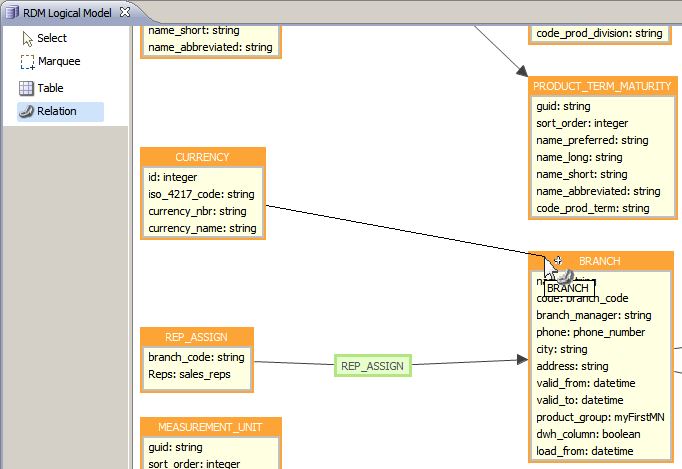This screenshot has width=682, height=469.
Task: Click the product_group: myFirstMN attribute
Action: 598,417
